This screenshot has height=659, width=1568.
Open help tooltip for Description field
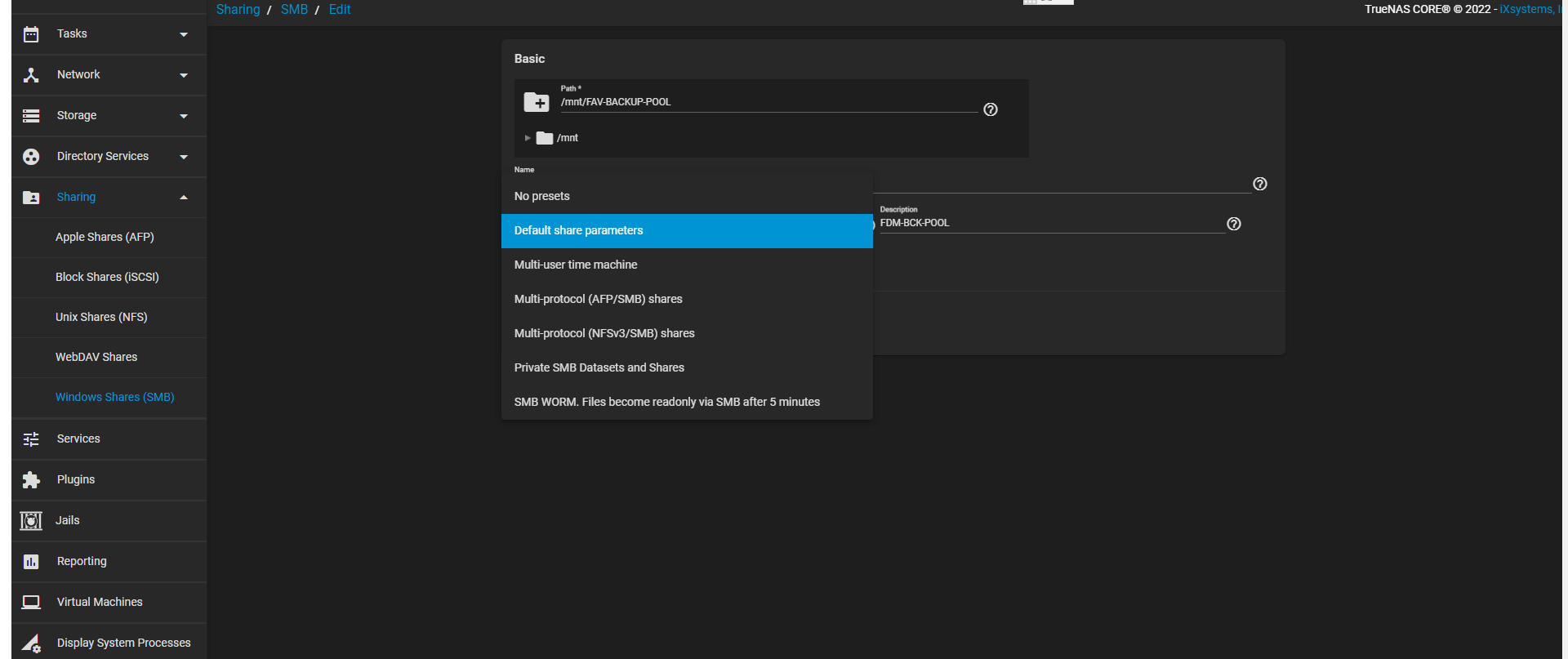[x=1234, y=224]
